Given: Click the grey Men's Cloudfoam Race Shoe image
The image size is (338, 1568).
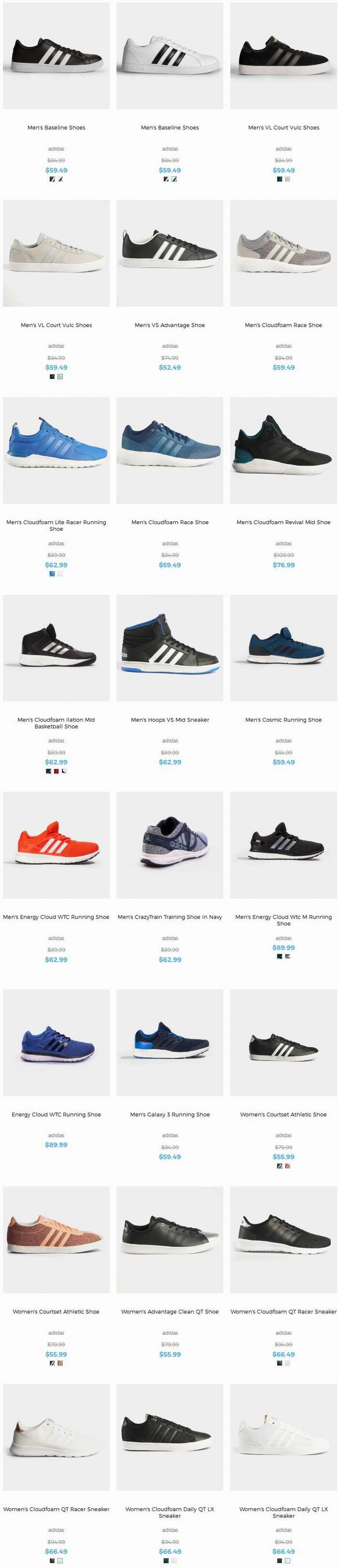Looking at the screenshot, I should [x=283, y=253].
